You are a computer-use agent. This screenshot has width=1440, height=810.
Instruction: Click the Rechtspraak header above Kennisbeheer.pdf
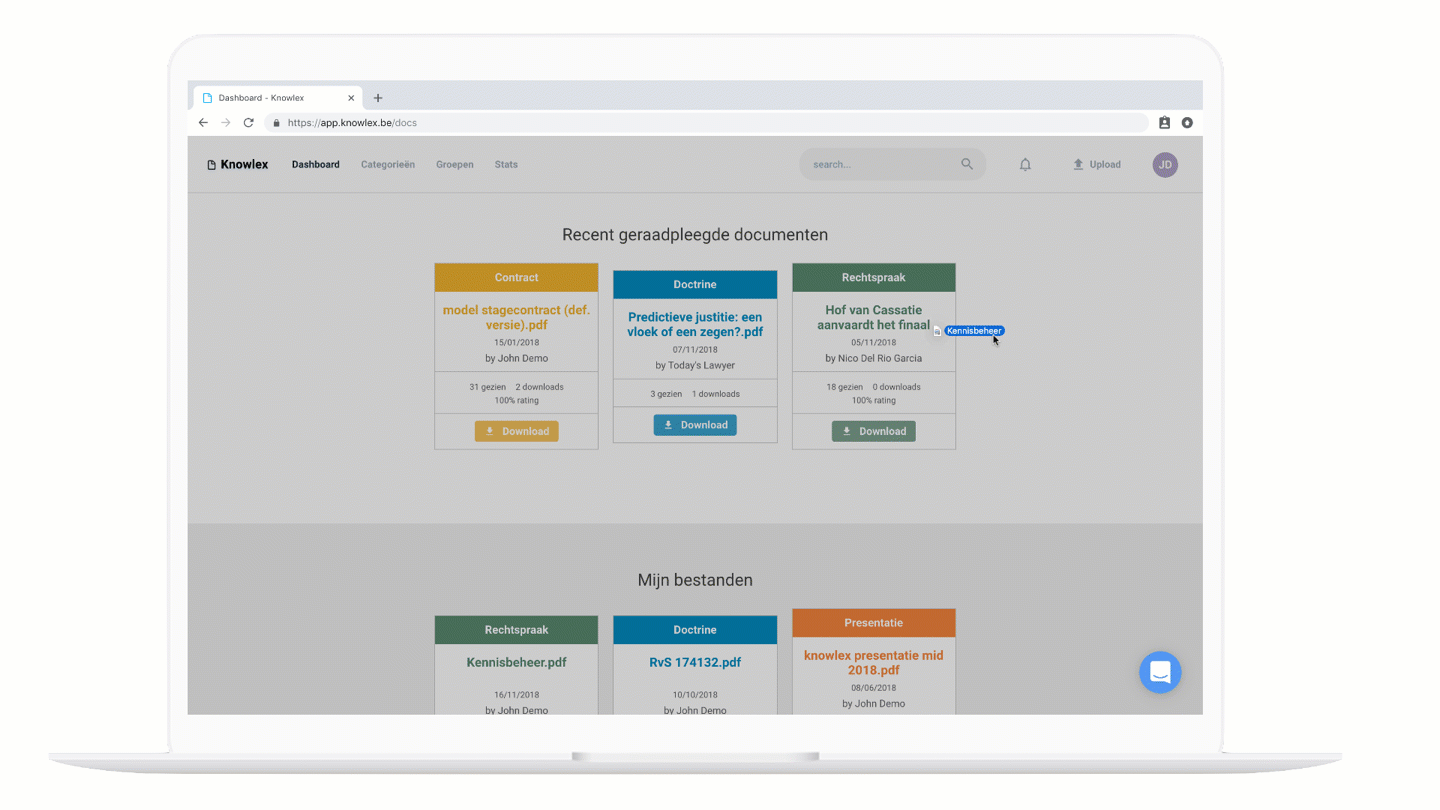tap(517, 630)
